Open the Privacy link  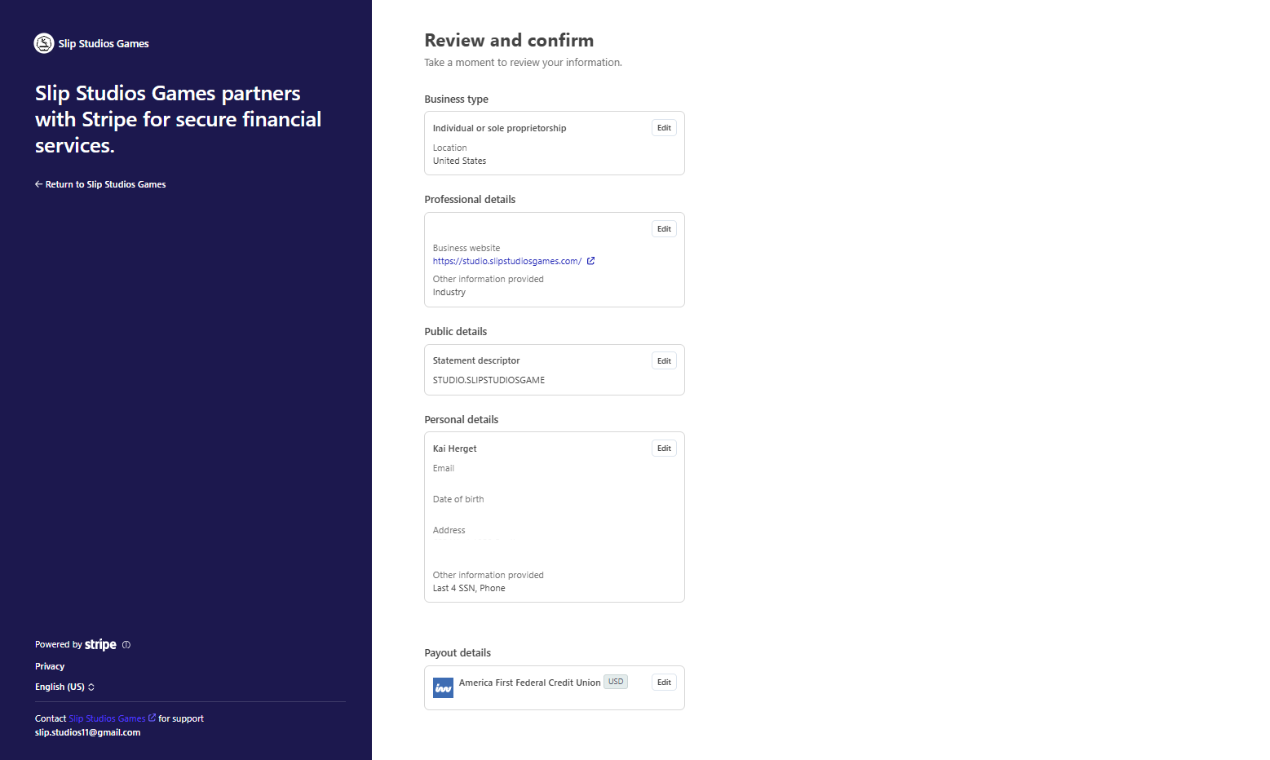tap(50, 666)
